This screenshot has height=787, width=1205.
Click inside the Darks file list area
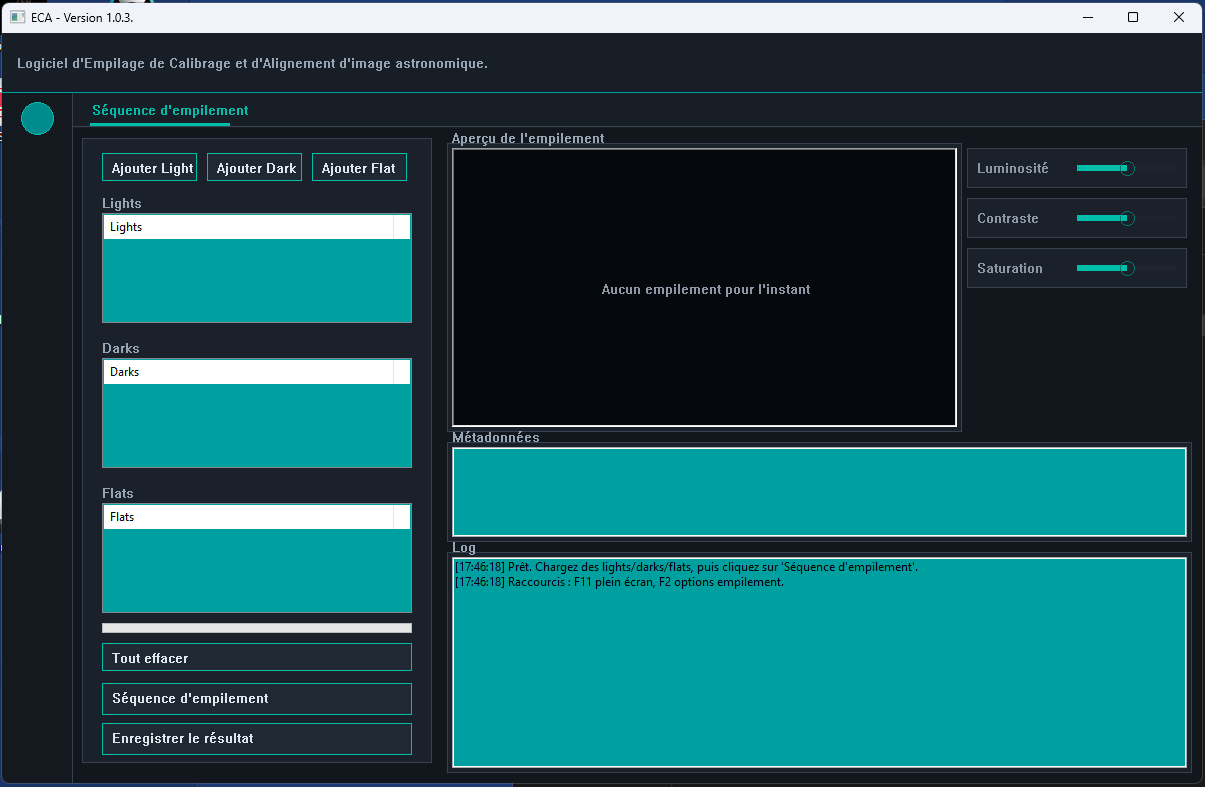coord(257,425)
